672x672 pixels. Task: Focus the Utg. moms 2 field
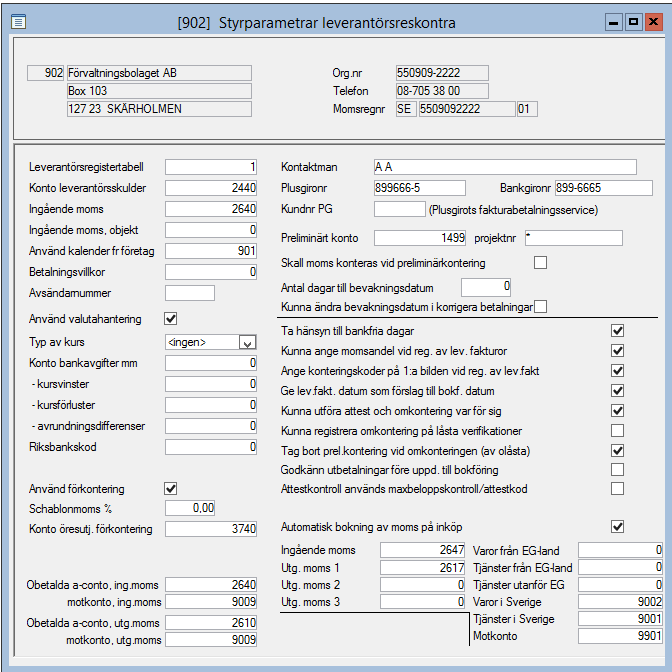[x=423, y=585]
